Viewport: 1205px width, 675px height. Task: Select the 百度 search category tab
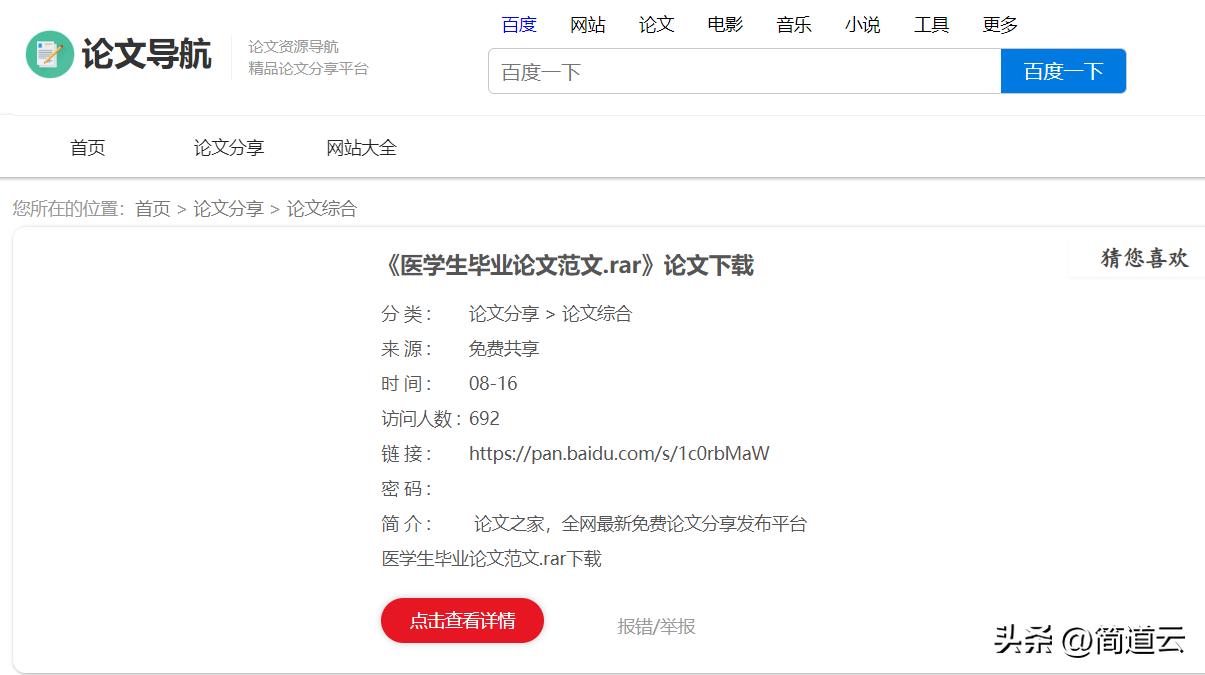pos(519,24)
